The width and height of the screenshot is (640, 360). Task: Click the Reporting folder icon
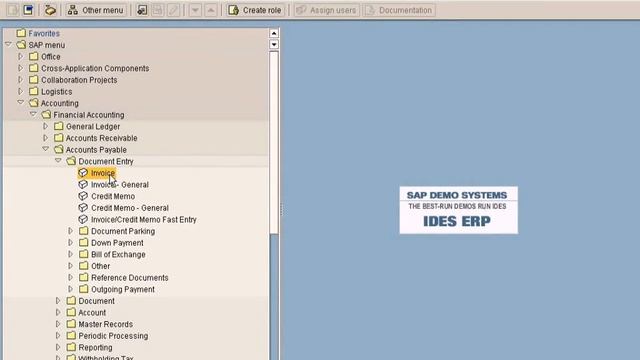71,347
